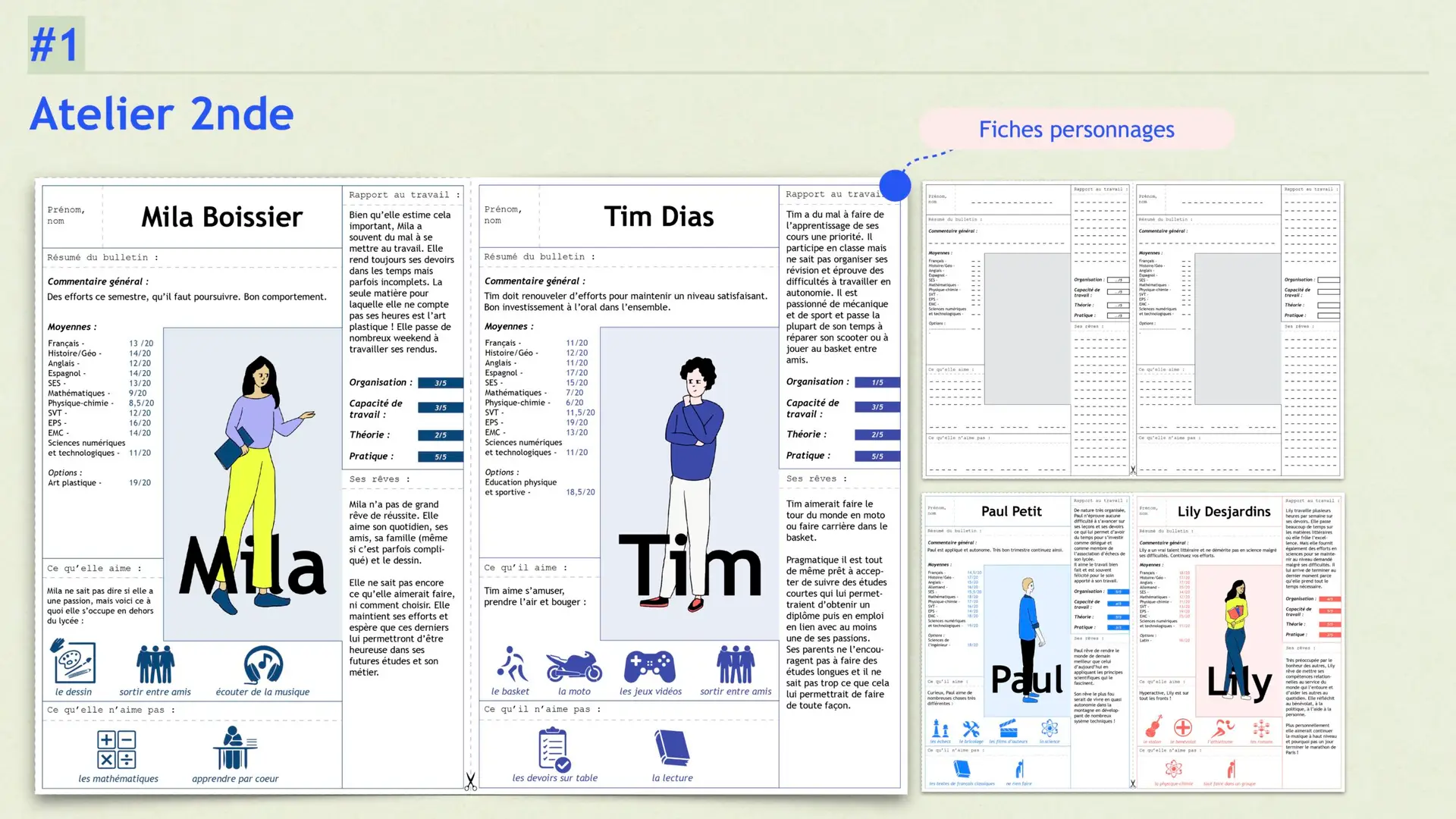Click the drawing palette icon 'le dessin'
Screen dimensions: 1456x819
[73, 662]
